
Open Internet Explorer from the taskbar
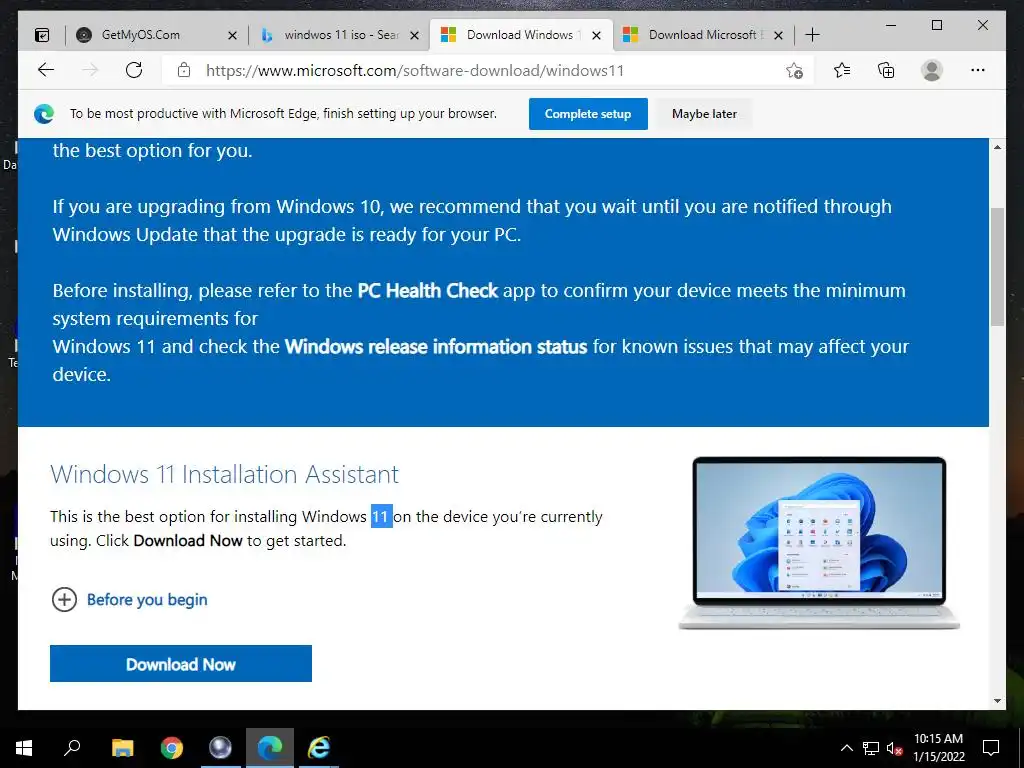click(319, 748)
